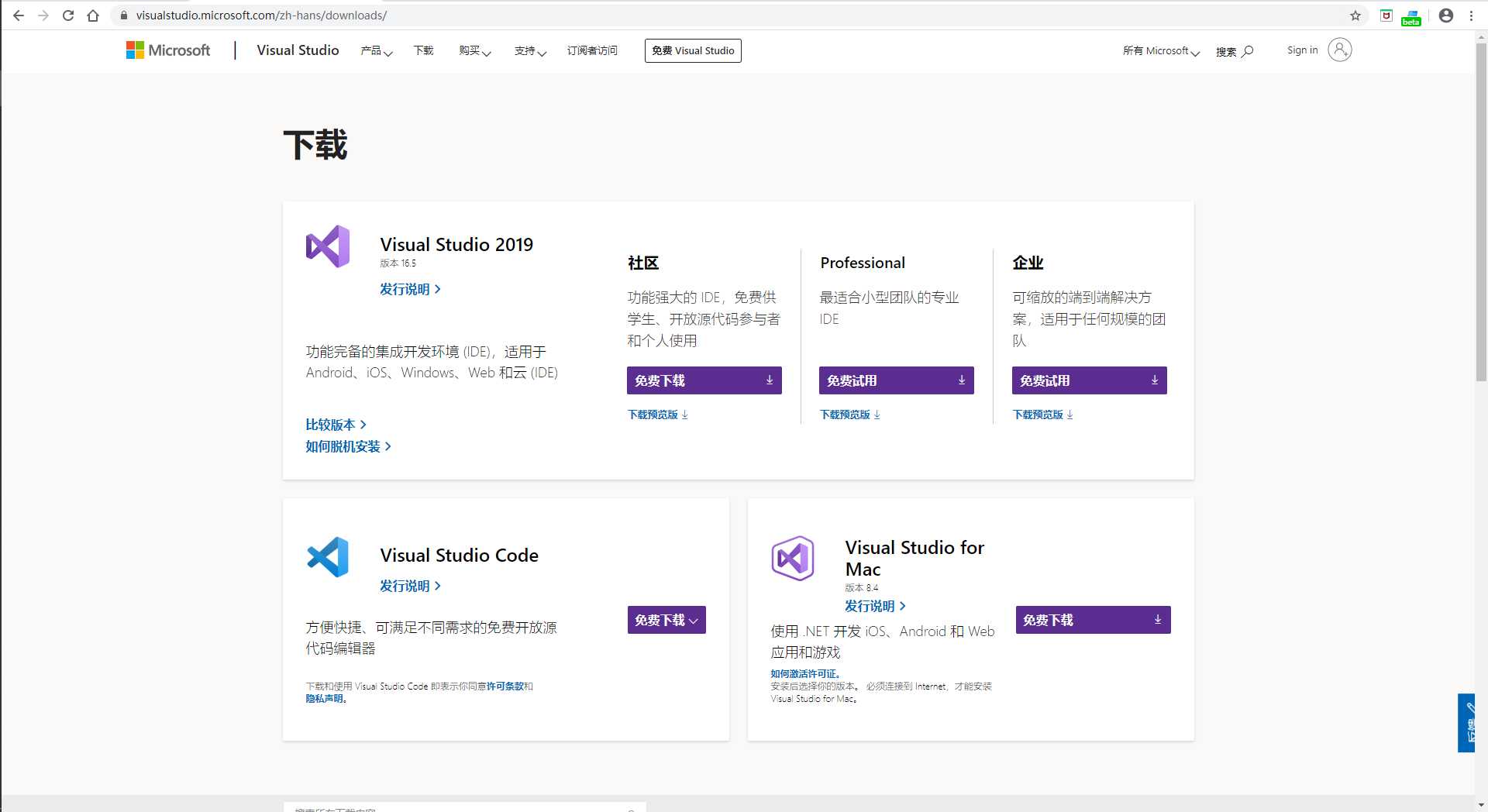Open the 支持 dropdown menu
Screen dimensions: 1488x812
click(x=531, y=51)
